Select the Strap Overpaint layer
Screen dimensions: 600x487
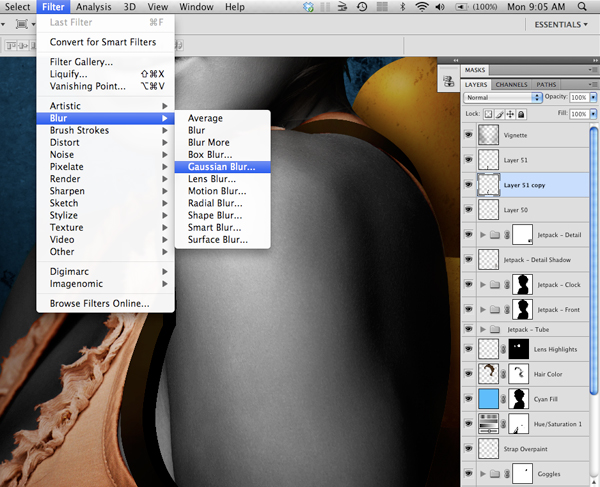click(525, 448)
